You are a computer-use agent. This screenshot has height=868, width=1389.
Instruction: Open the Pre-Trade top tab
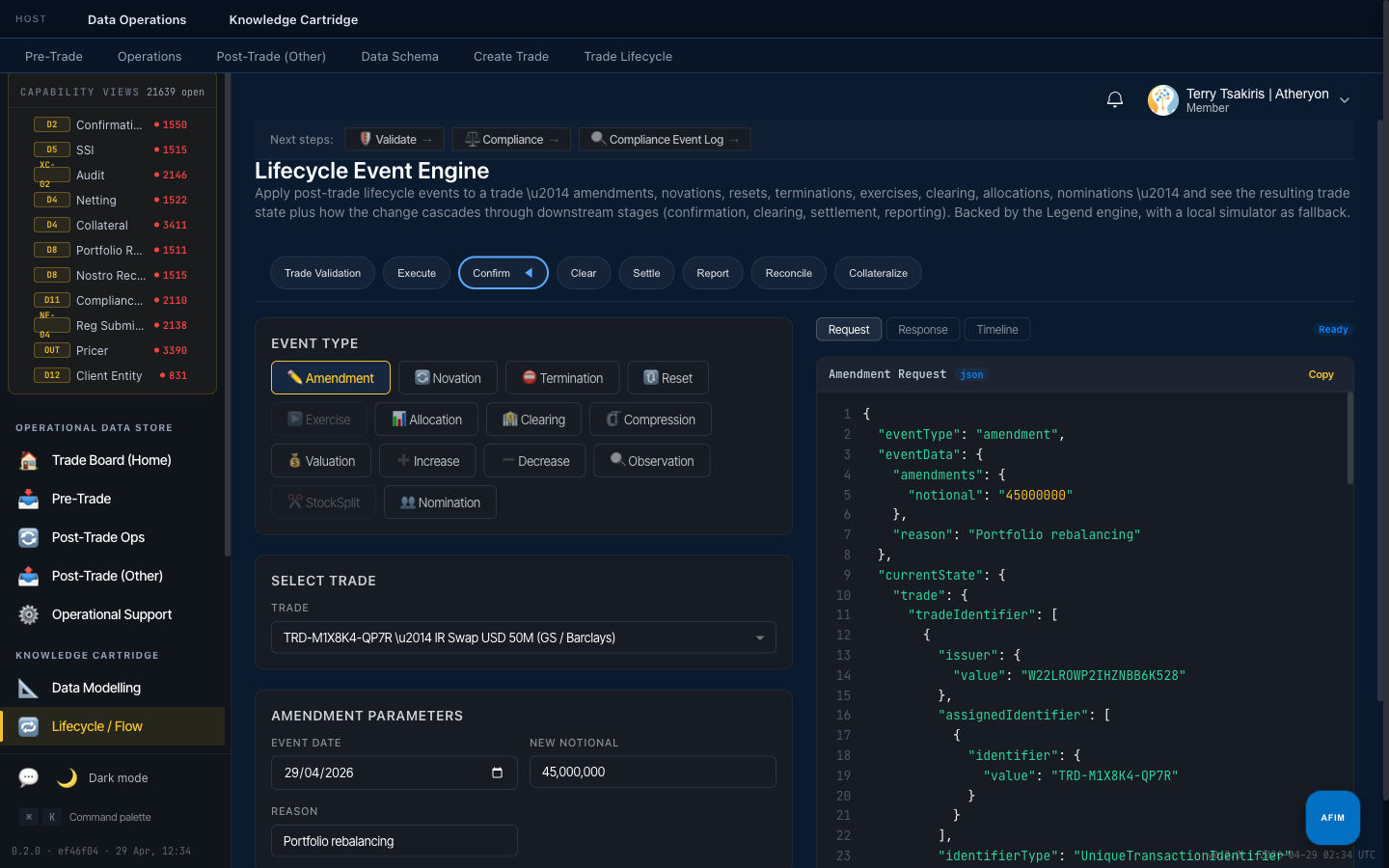pyautogui.click(x=54, y=56)
